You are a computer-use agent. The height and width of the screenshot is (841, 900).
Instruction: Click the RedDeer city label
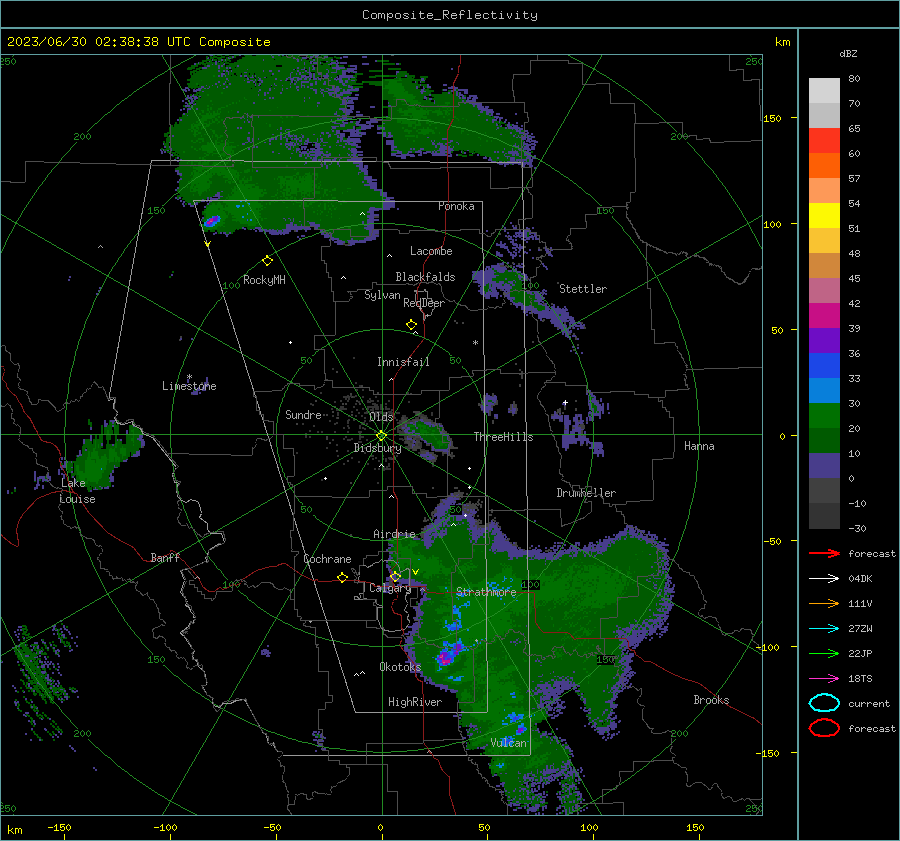pyautogui.click(x=424, y=303)
